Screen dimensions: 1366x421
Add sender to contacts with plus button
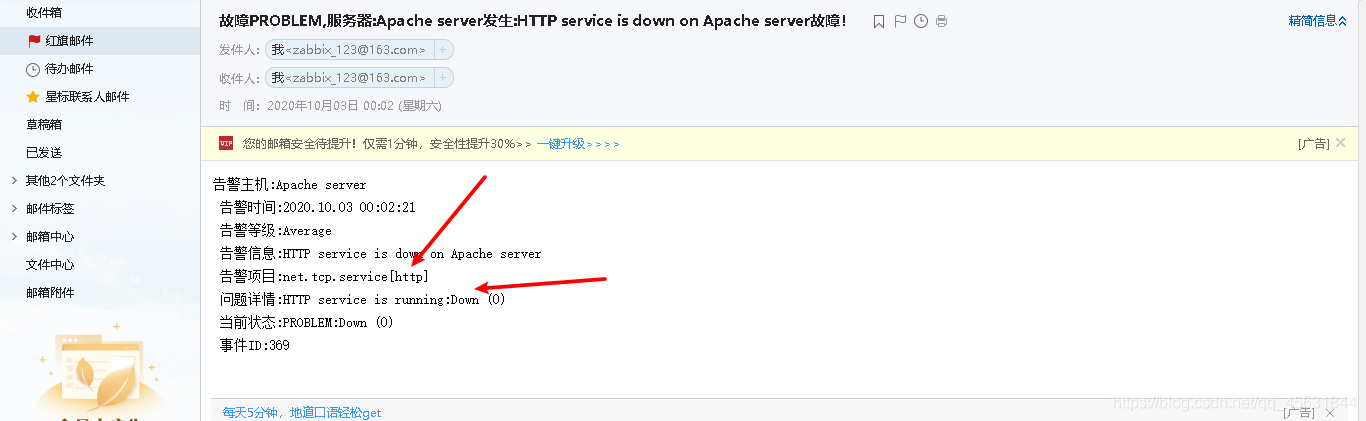point(444,49)
